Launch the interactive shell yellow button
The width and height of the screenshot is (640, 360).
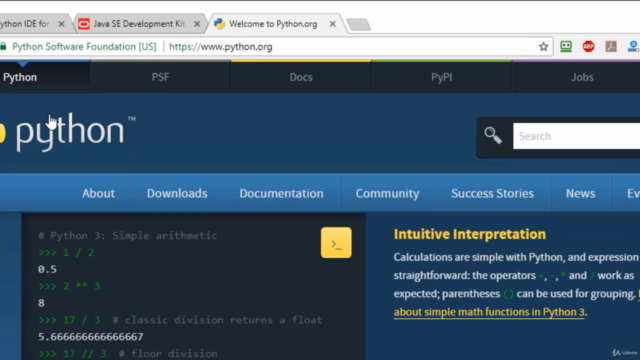click(336, 242)
